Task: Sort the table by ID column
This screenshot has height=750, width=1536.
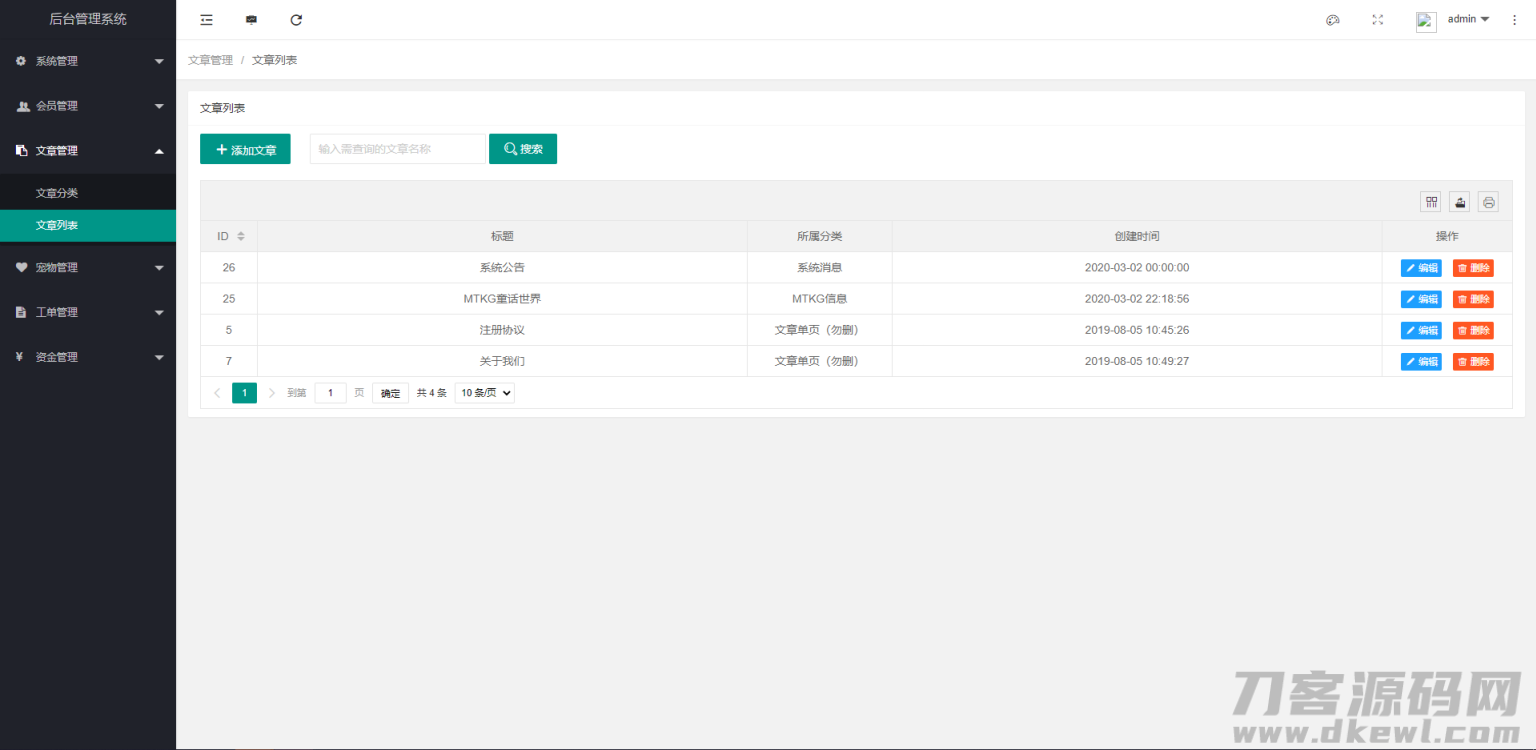Action: (x=240, y=236)
